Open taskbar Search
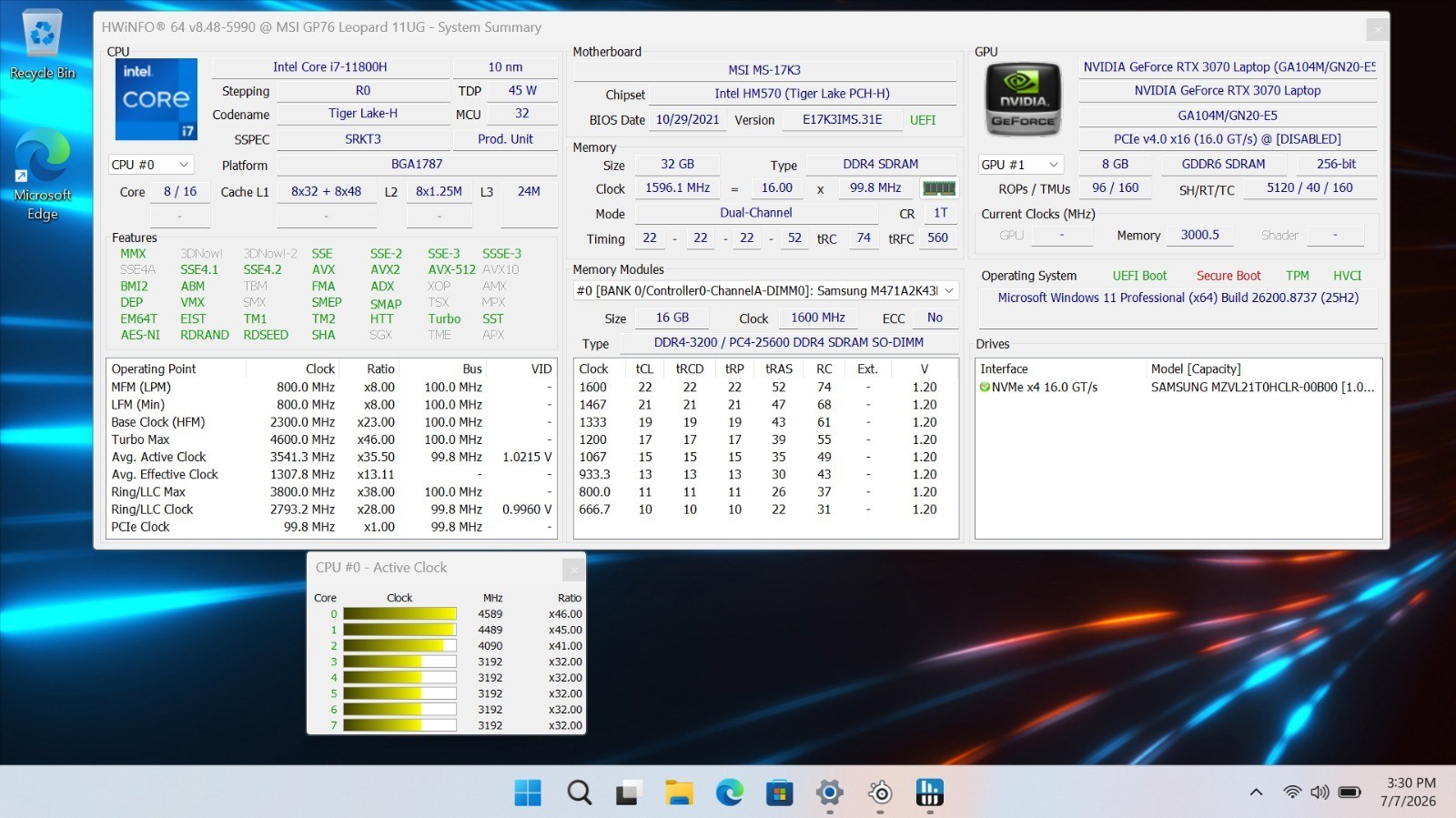Screen dimensions: 1456x818 pos(579,793)
